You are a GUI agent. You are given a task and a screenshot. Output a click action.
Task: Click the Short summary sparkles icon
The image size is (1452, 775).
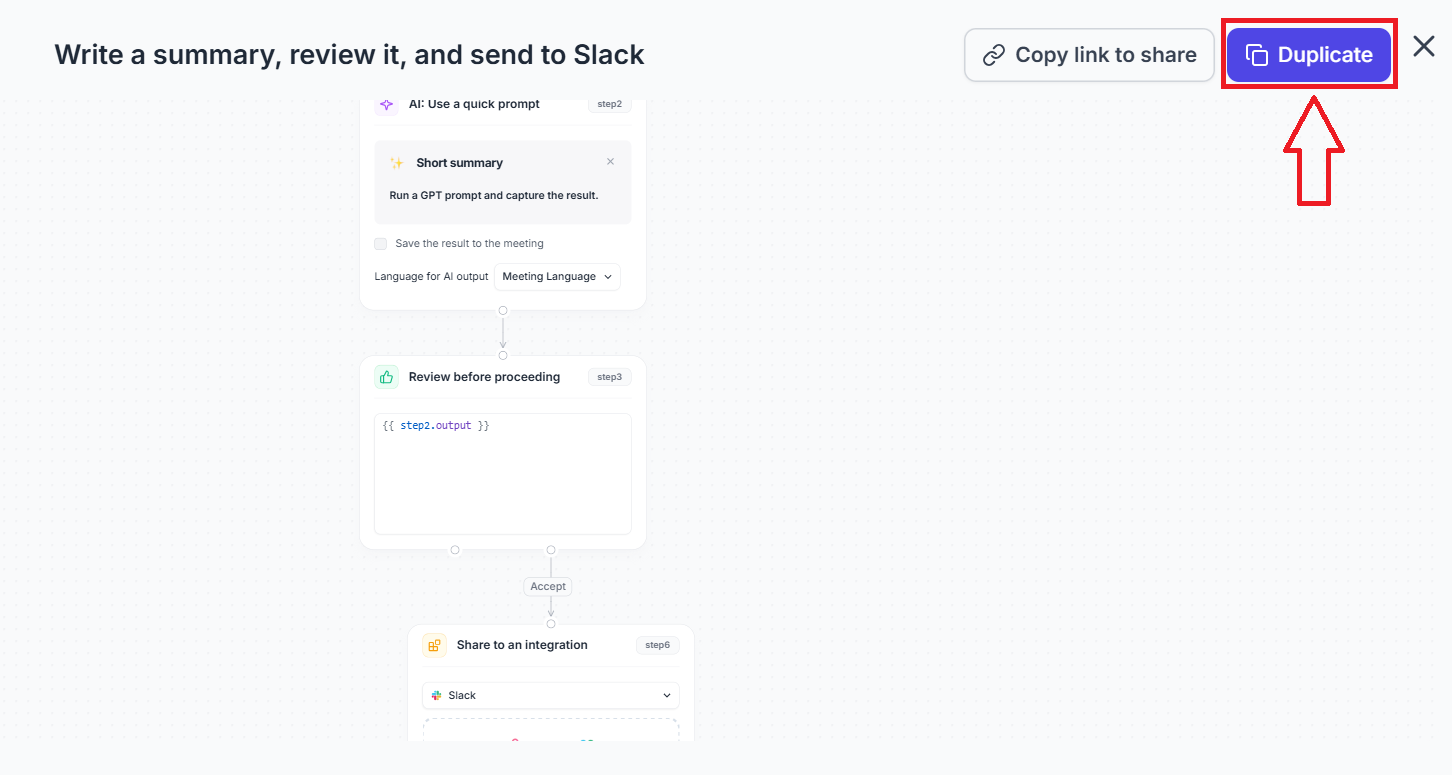click(397, 163)
